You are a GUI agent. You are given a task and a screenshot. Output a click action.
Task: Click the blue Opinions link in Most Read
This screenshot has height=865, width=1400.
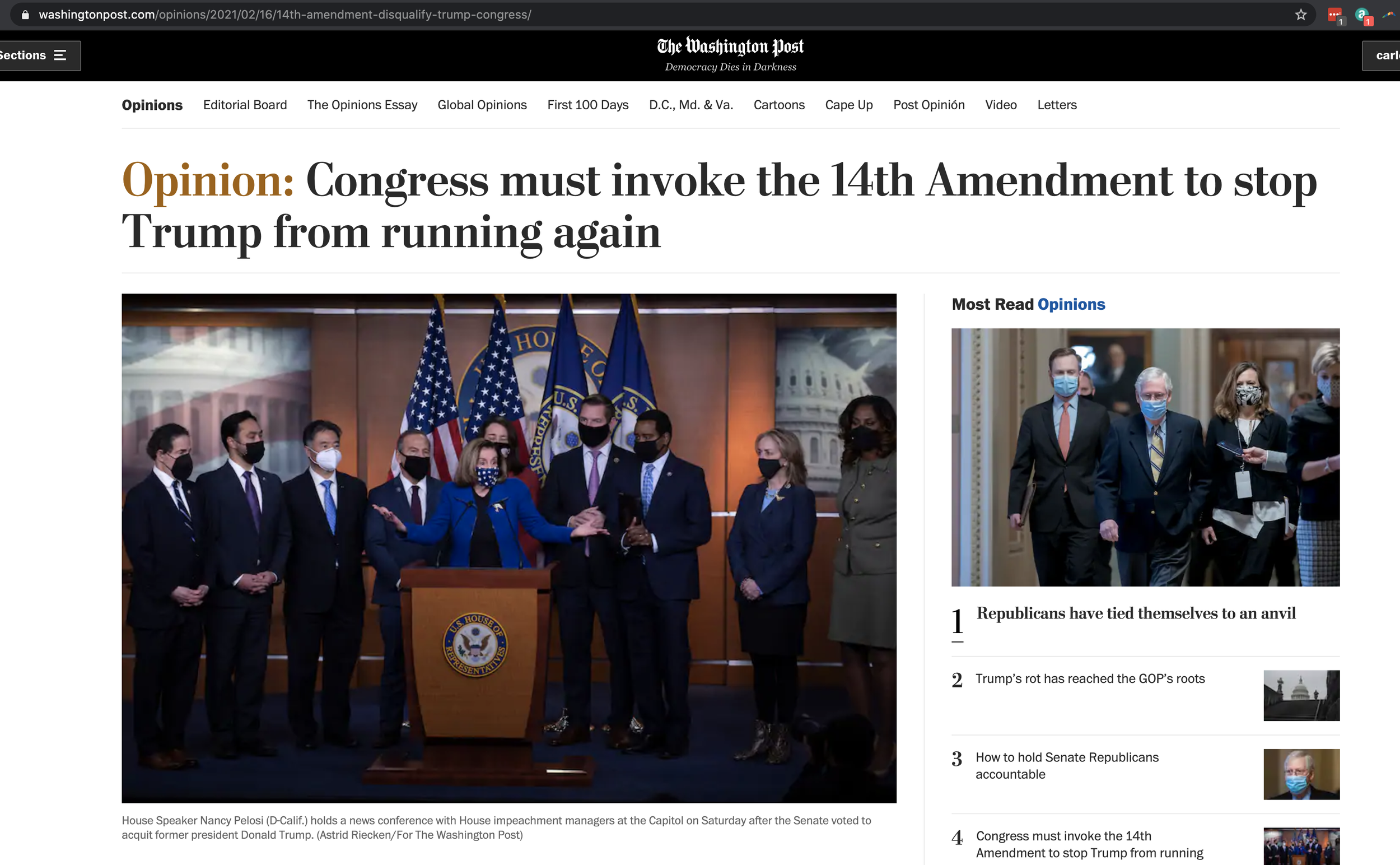click(1071, 304)
